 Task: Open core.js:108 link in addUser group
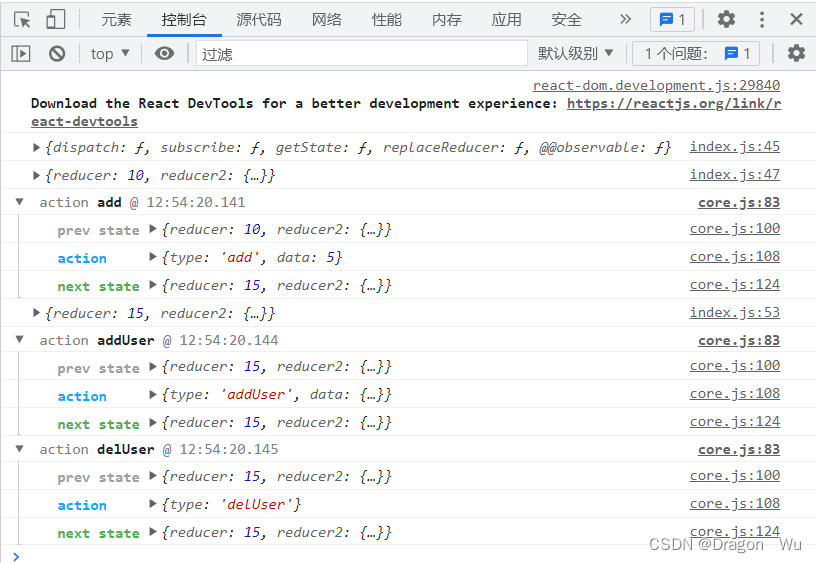(x=735, y=394)
